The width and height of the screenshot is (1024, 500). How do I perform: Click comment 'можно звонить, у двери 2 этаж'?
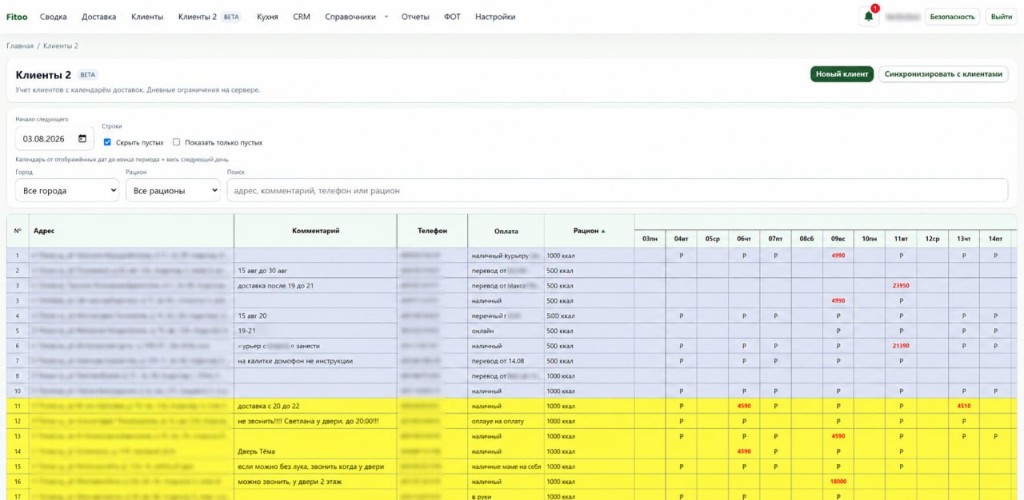coord(289,482)
